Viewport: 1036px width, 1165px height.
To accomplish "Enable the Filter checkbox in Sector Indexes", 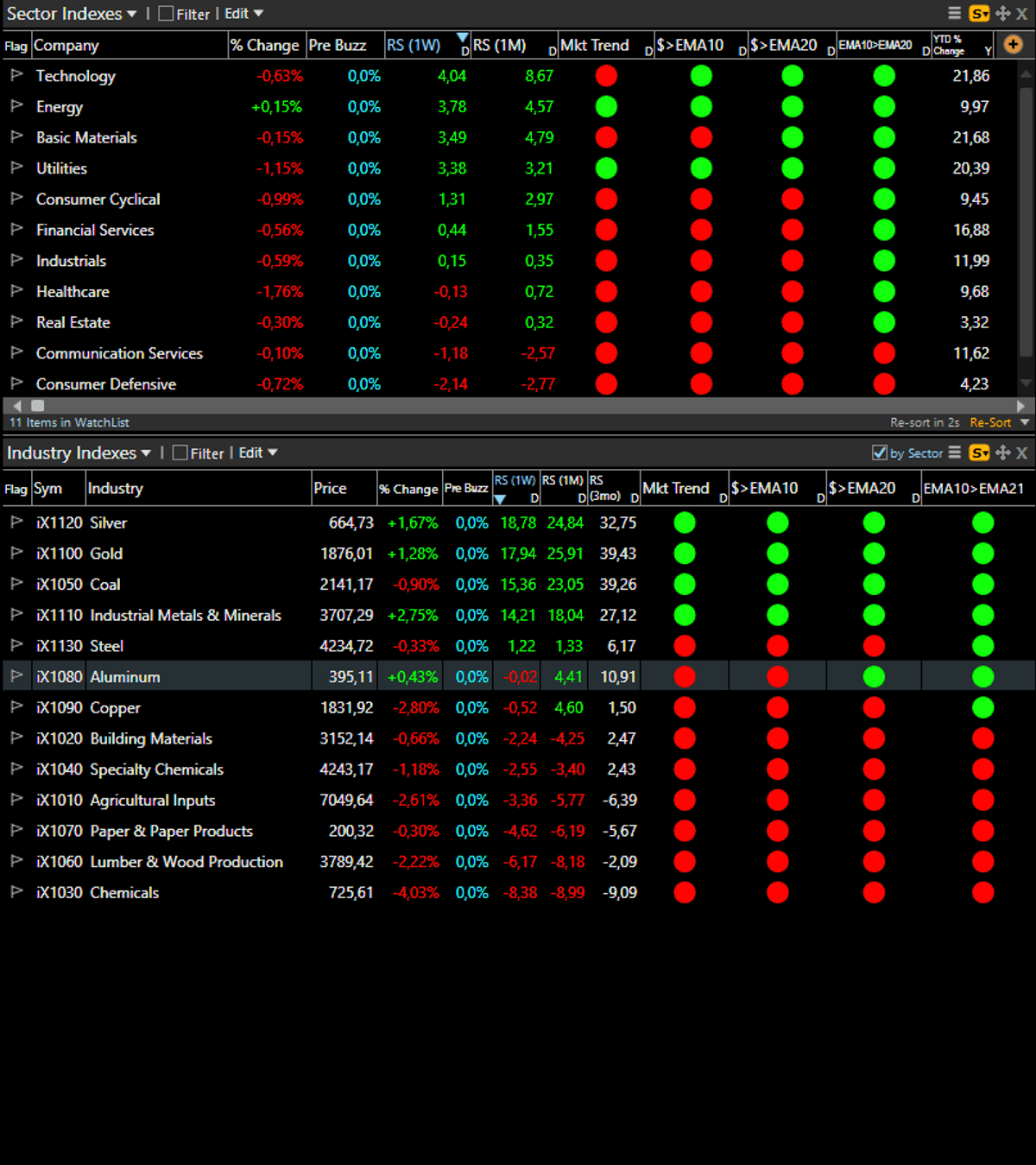I will pyautogui.click(x=166, y=14).
